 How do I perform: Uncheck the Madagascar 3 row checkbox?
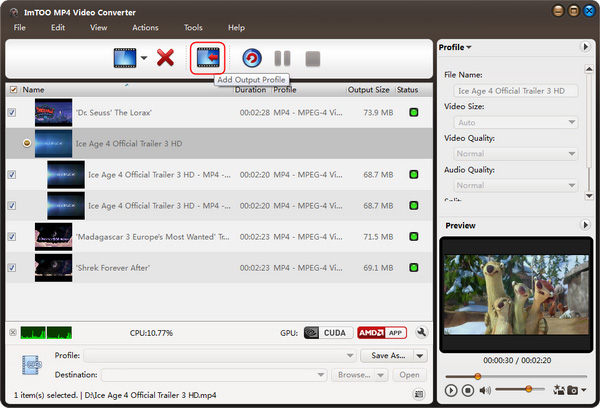coord(12,237)
